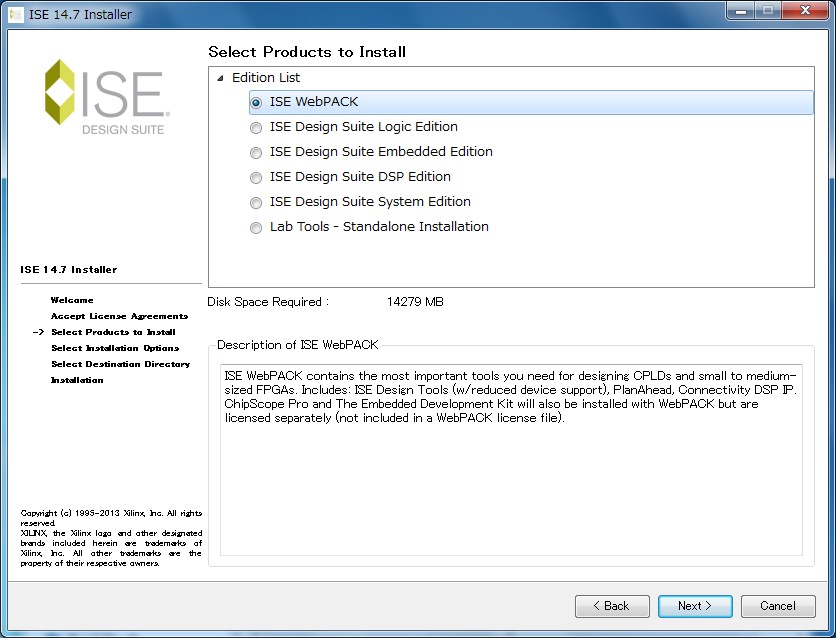Go back with the Back button
836x638 pixels.
point(612,606)
